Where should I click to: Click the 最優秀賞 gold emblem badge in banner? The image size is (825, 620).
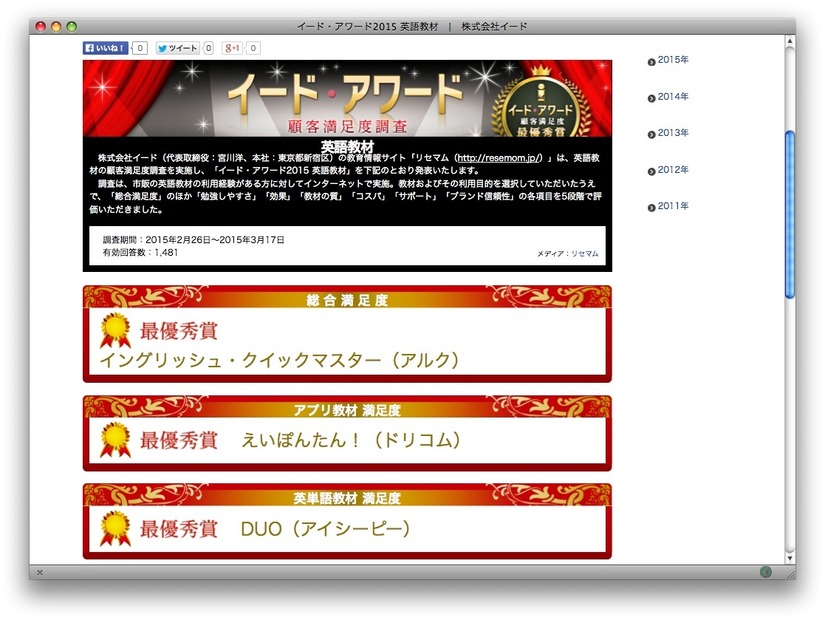point(541,103)
